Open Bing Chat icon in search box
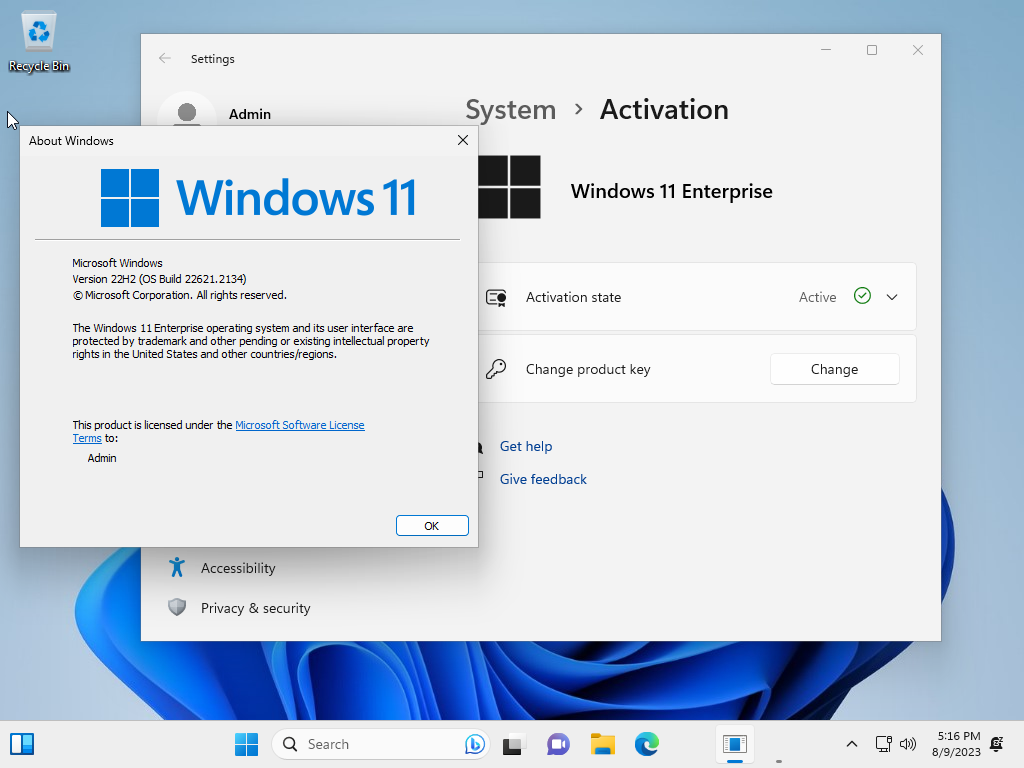The height and width of the screenshot is (768, 1024). click(x=475, y=744)
